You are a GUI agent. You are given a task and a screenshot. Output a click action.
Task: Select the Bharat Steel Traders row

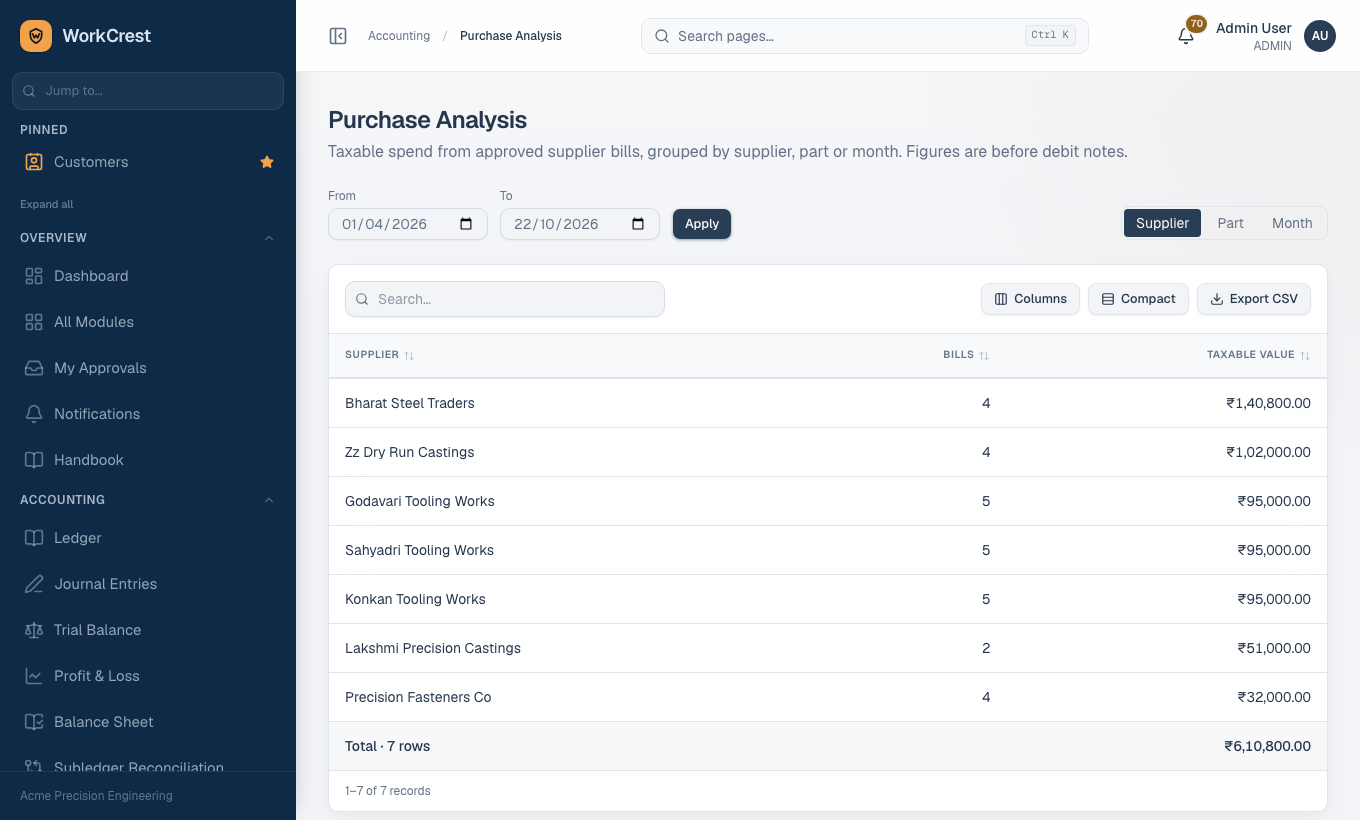pos(828,403)
